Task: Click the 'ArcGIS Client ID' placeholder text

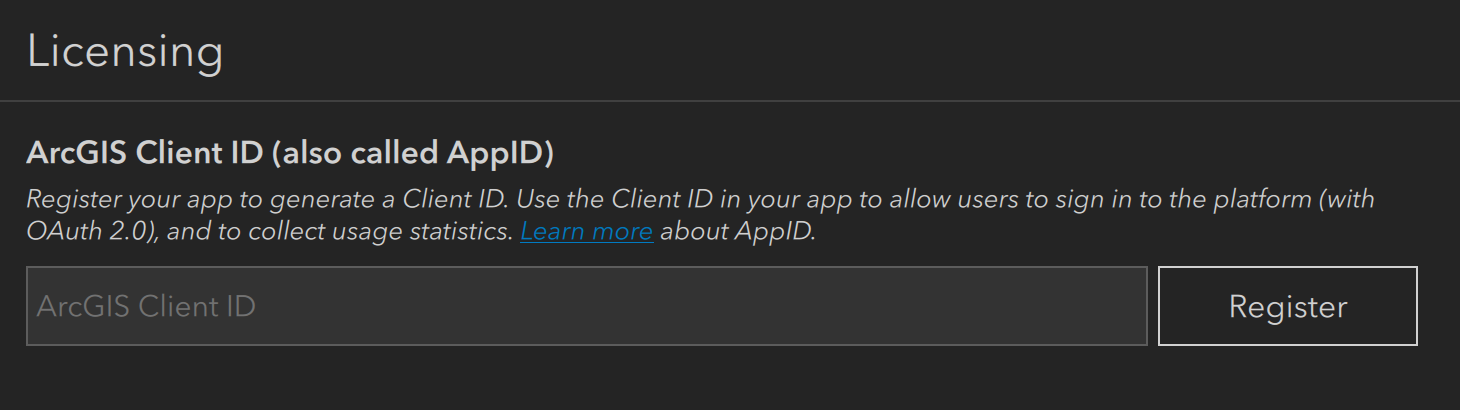Action: (146, 306)
